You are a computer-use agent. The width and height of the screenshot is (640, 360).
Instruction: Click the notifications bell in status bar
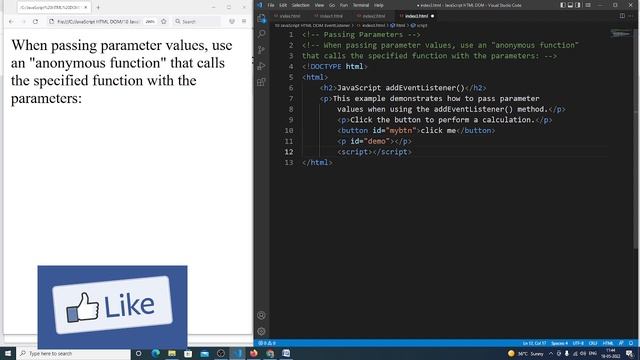coord(631,343)
